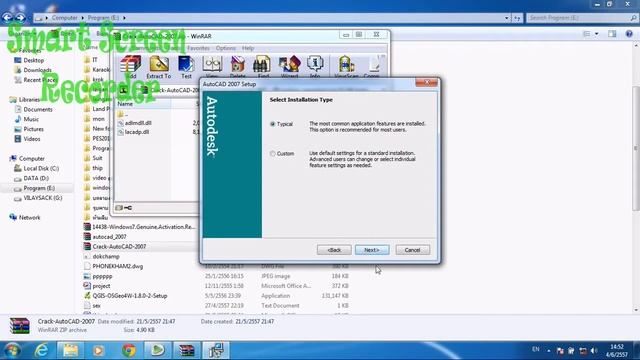Open the Options menu in WinRAR

point(226,48)
